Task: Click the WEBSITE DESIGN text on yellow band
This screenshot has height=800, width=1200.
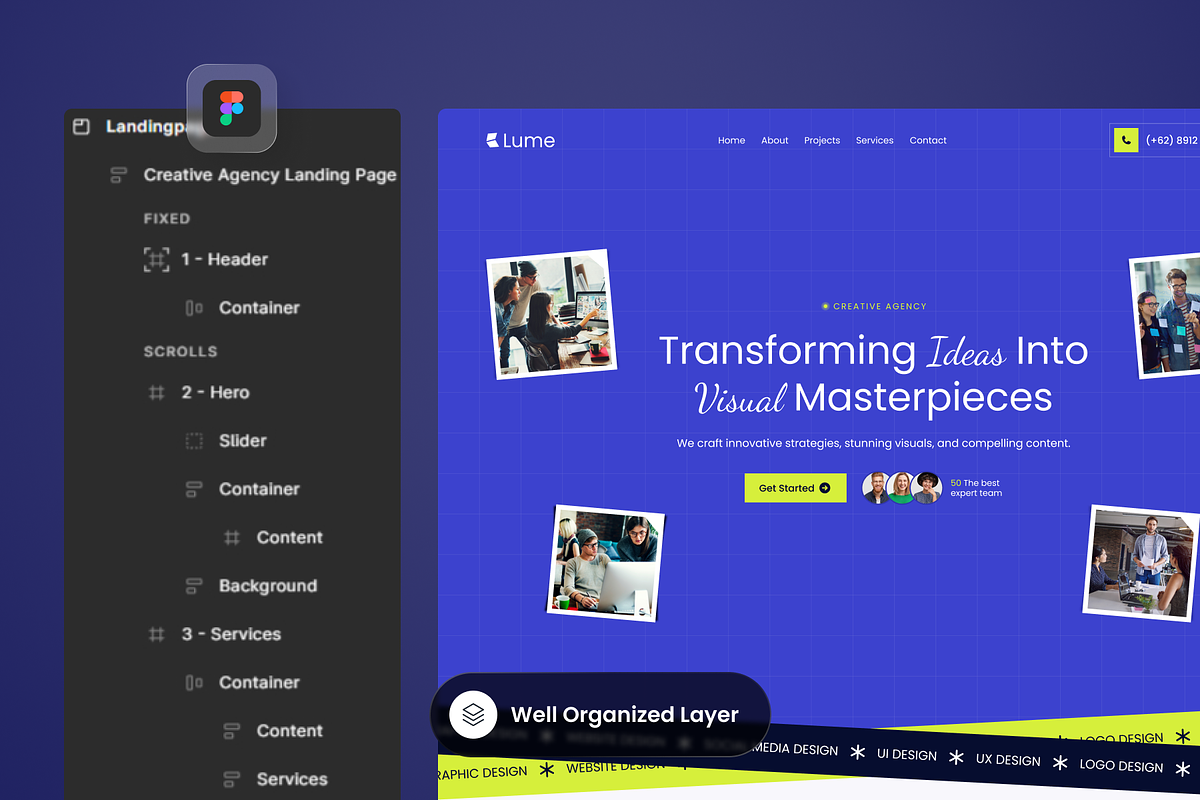Action: pos(615,767)
